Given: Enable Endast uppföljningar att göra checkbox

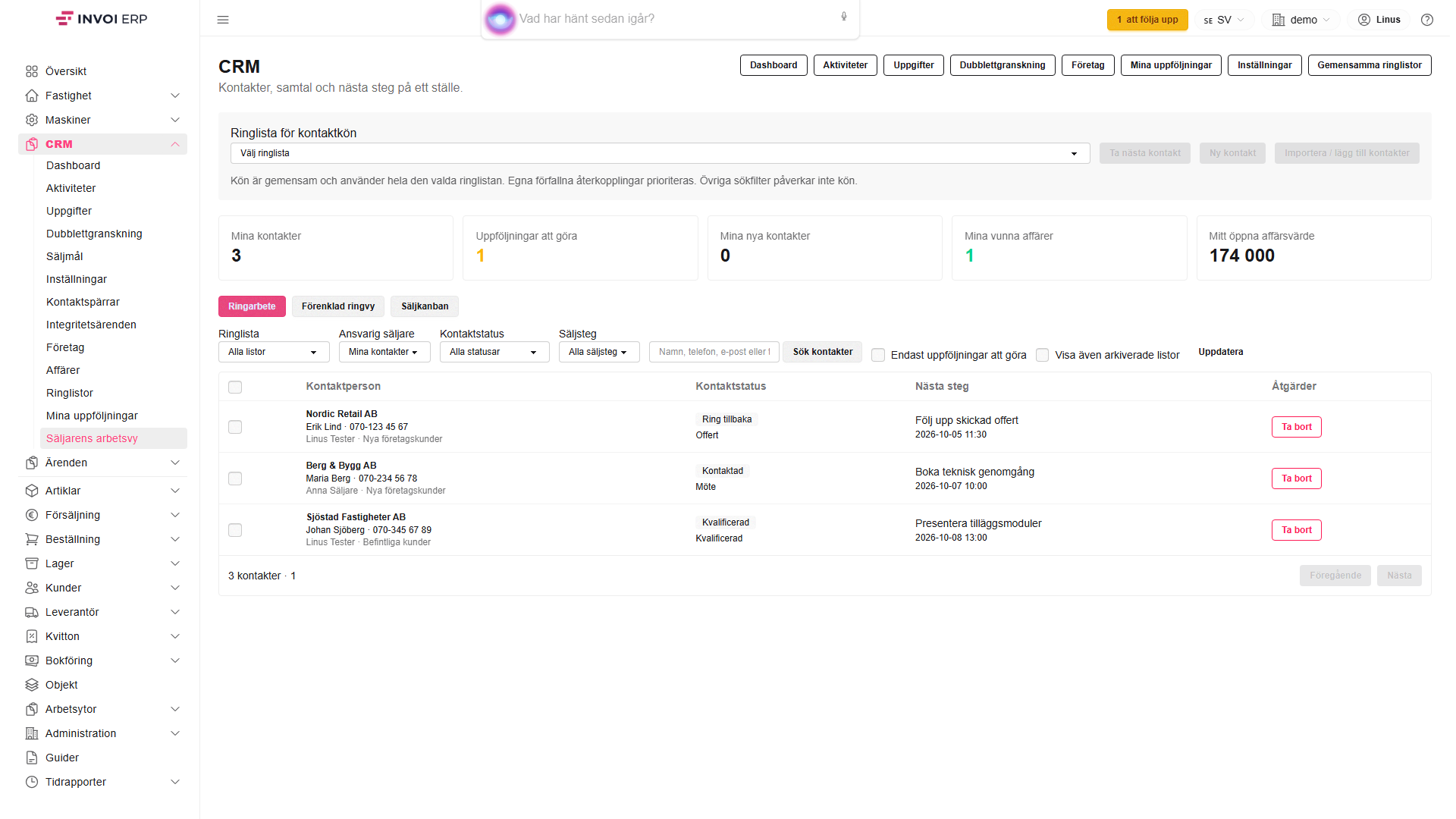Looking at the screenshot, I should (x=878, y=355).
